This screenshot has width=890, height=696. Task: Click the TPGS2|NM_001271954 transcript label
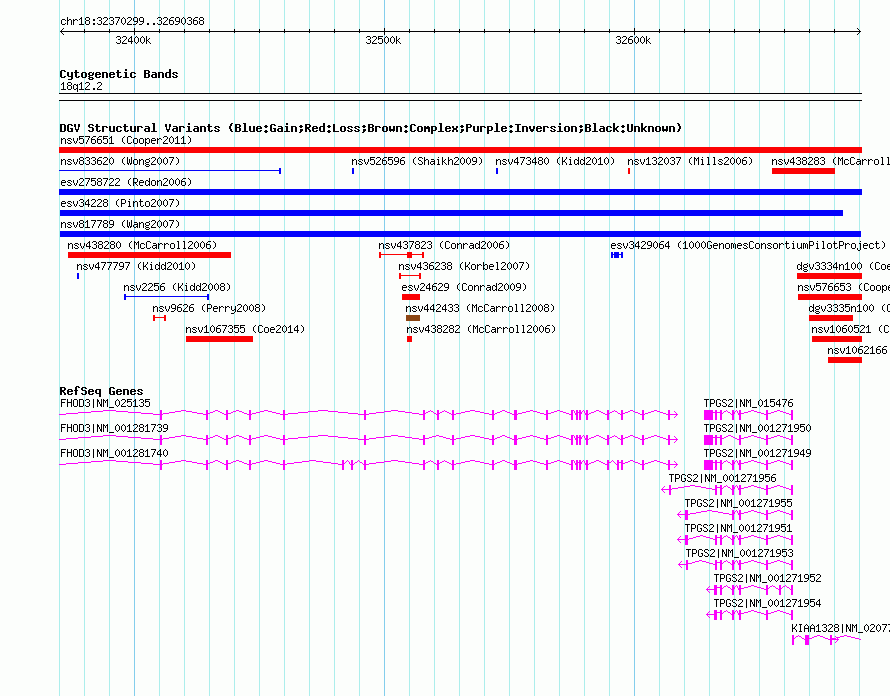coord(767,603)
